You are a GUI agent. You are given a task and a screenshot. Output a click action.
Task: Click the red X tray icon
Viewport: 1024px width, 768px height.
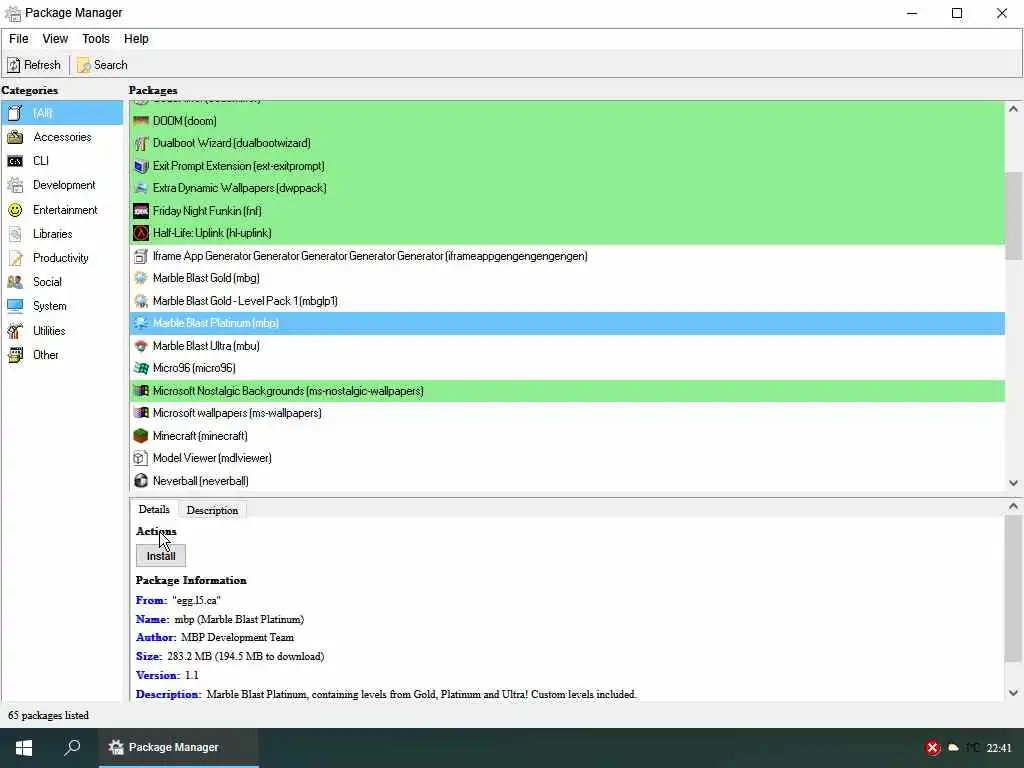pyautogui.click(x=933, y=748)
